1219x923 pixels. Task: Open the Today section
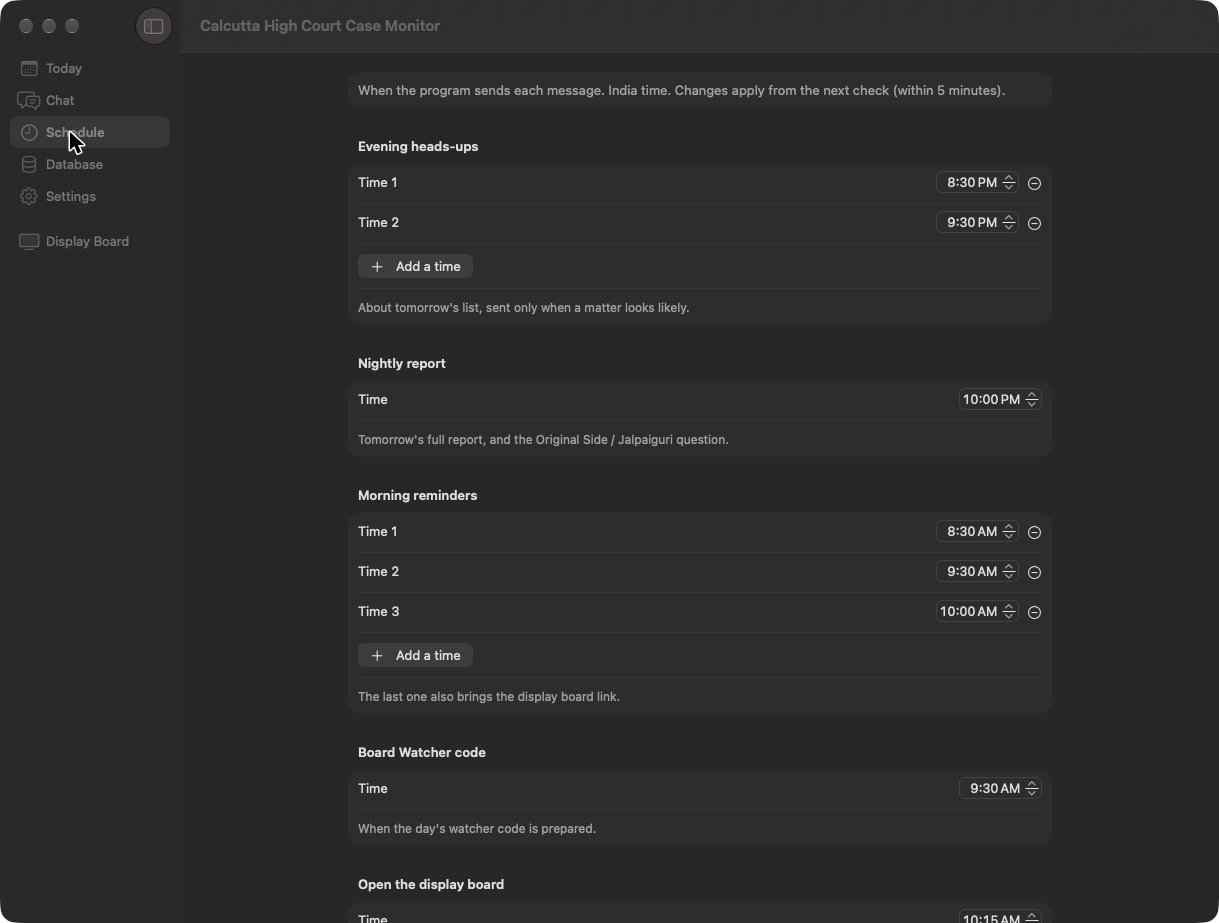pos(90,68)
